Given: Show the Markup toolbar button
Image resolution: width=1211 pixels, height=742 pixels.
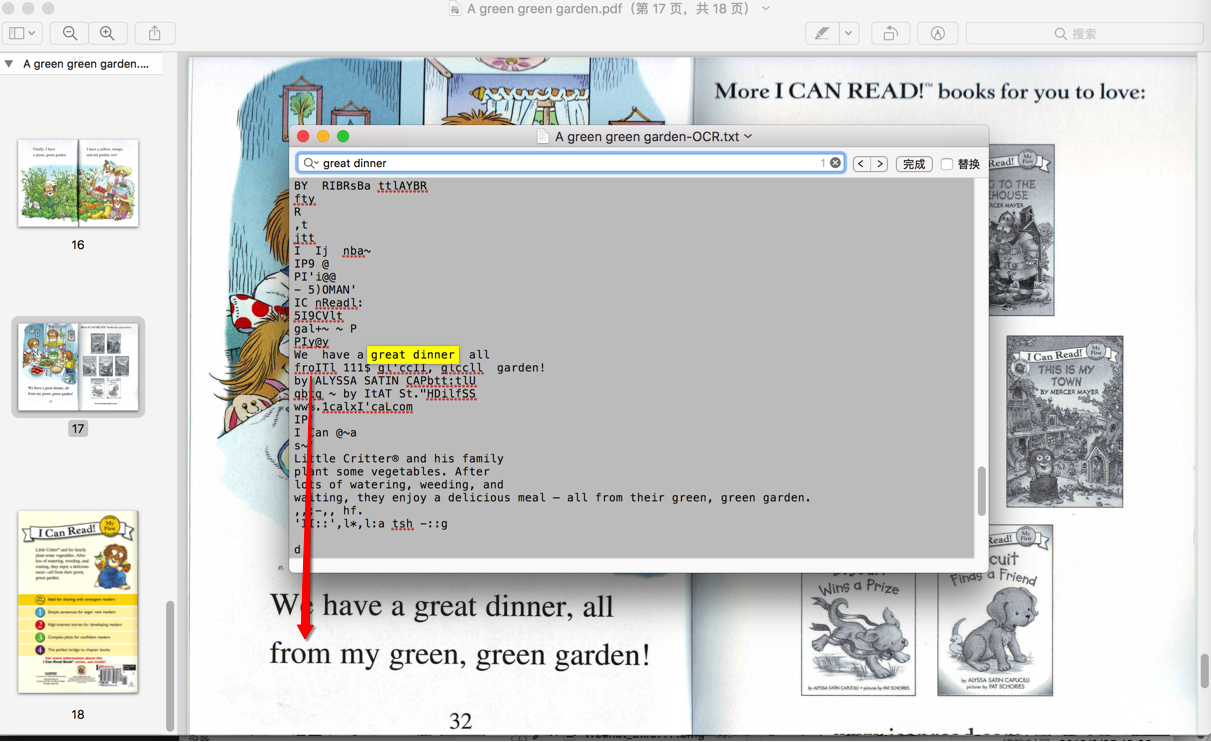Looking at the screenshot, I should coord(938,33).
